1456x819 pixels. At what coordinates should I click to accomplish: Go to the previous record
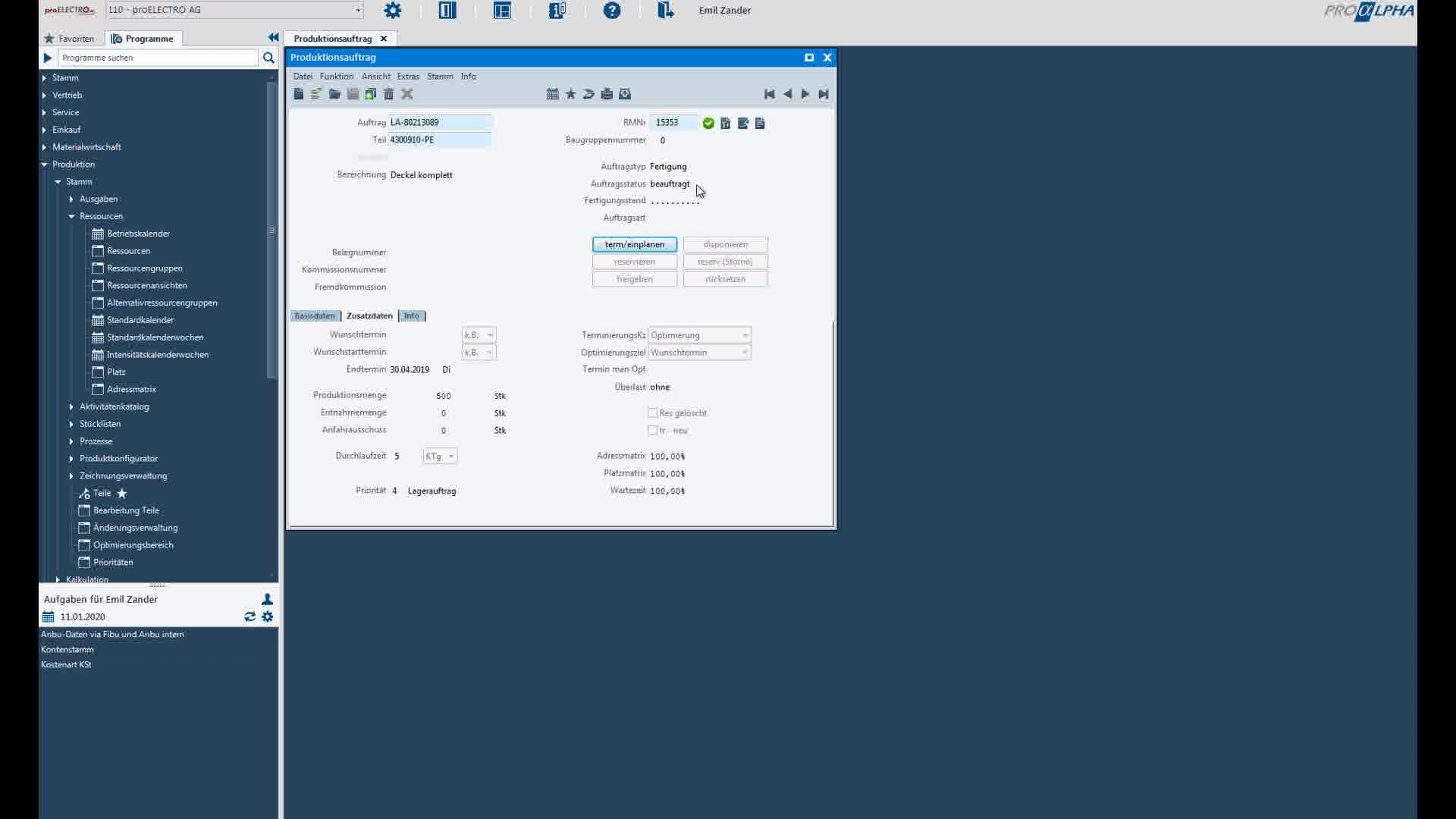[788, 94]
